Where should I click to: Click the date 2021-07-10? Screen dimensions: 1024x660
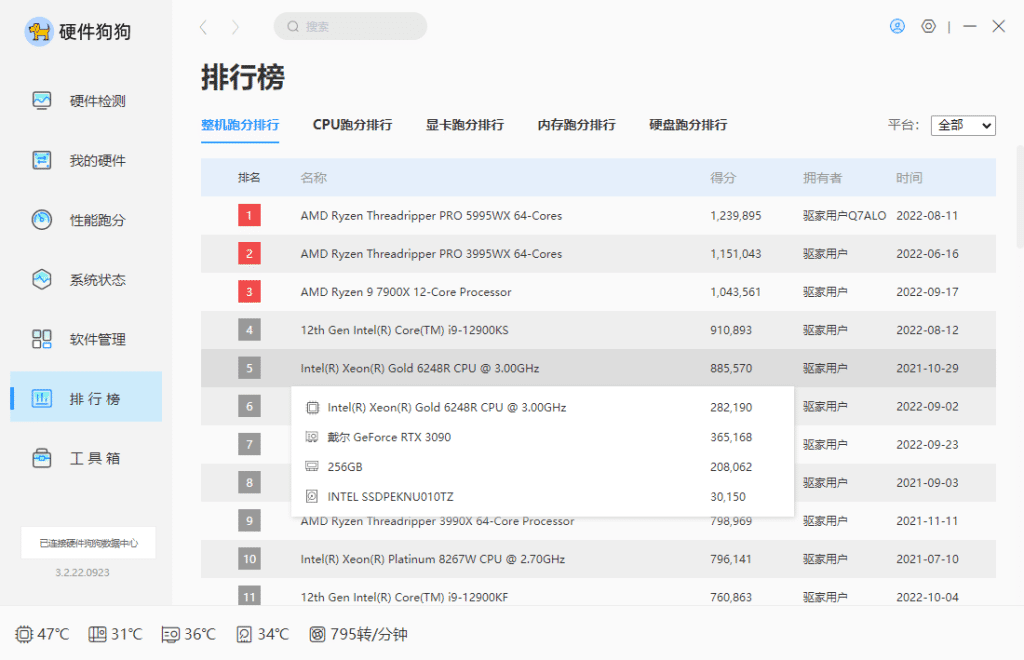click(x=927, y=559)
